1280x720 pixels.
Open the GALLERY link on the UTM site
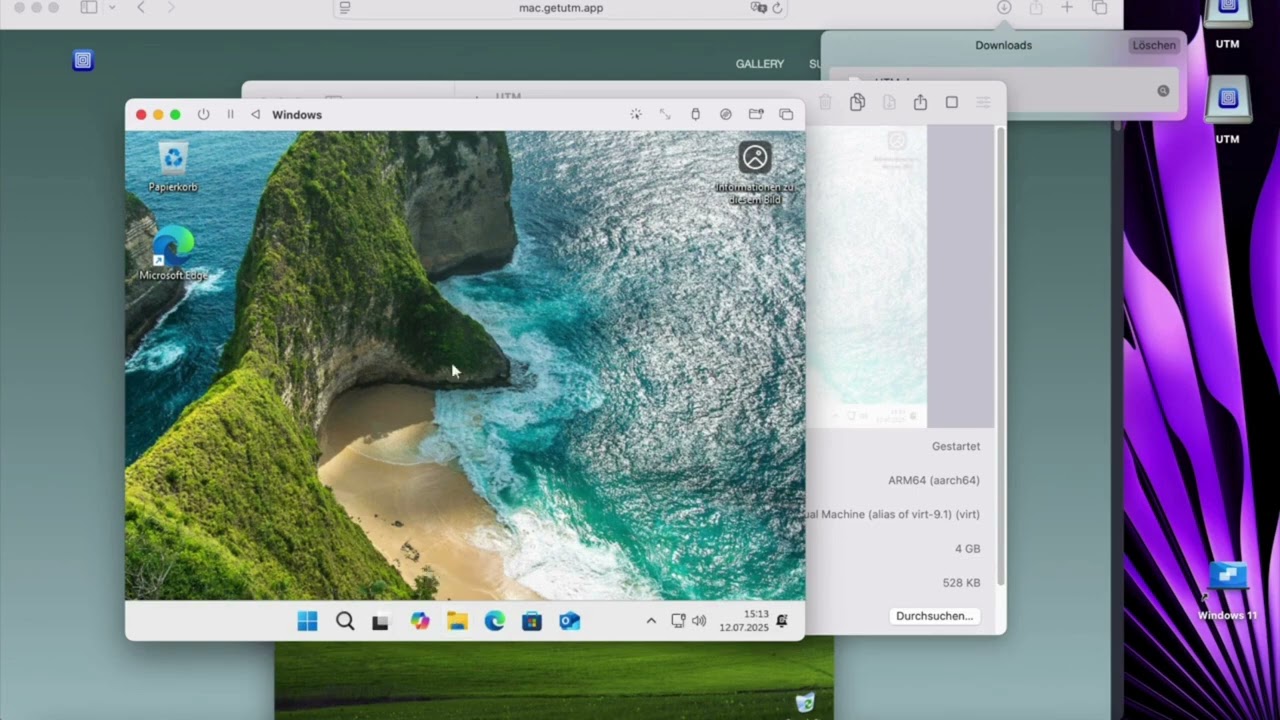pos(760,64)
